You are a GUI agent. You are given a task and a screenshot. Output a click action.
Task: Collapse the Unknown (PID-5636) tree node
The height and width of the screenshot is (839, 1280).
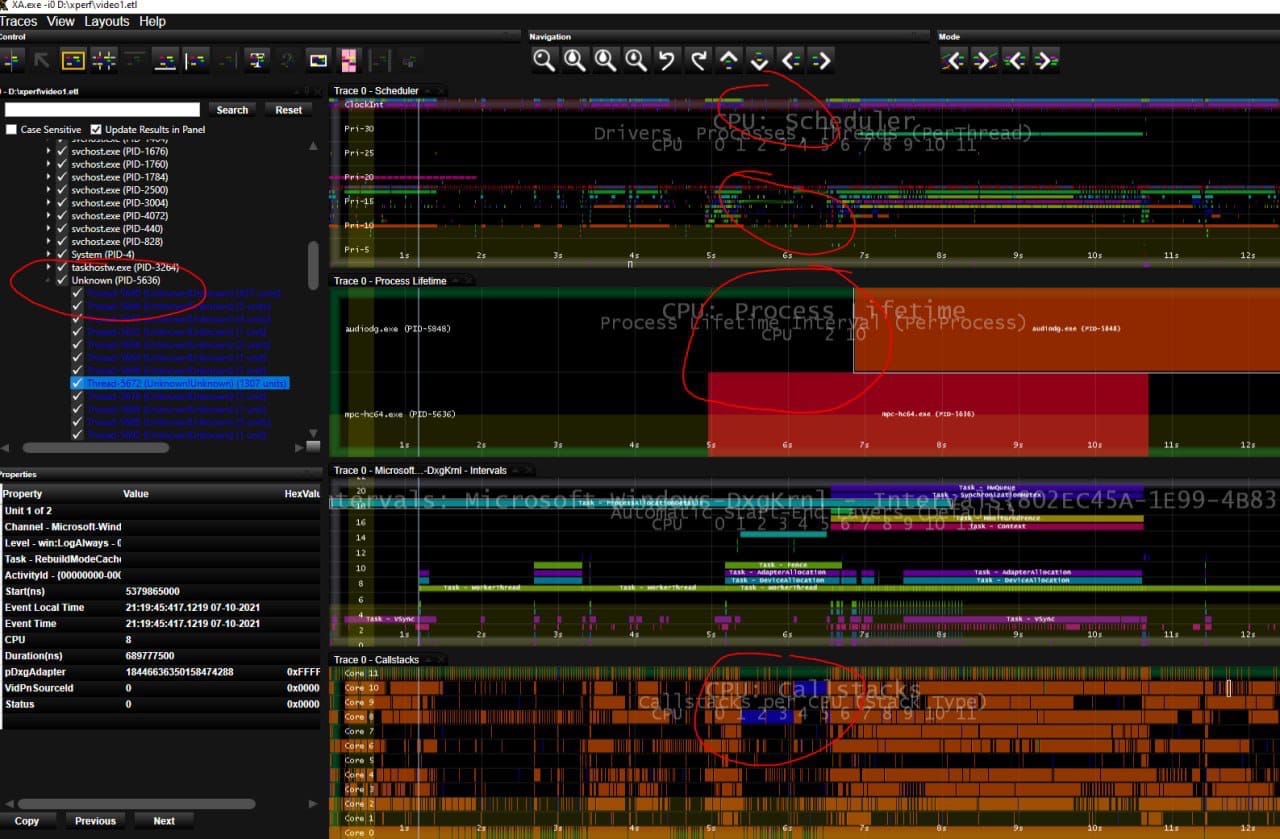48,281
